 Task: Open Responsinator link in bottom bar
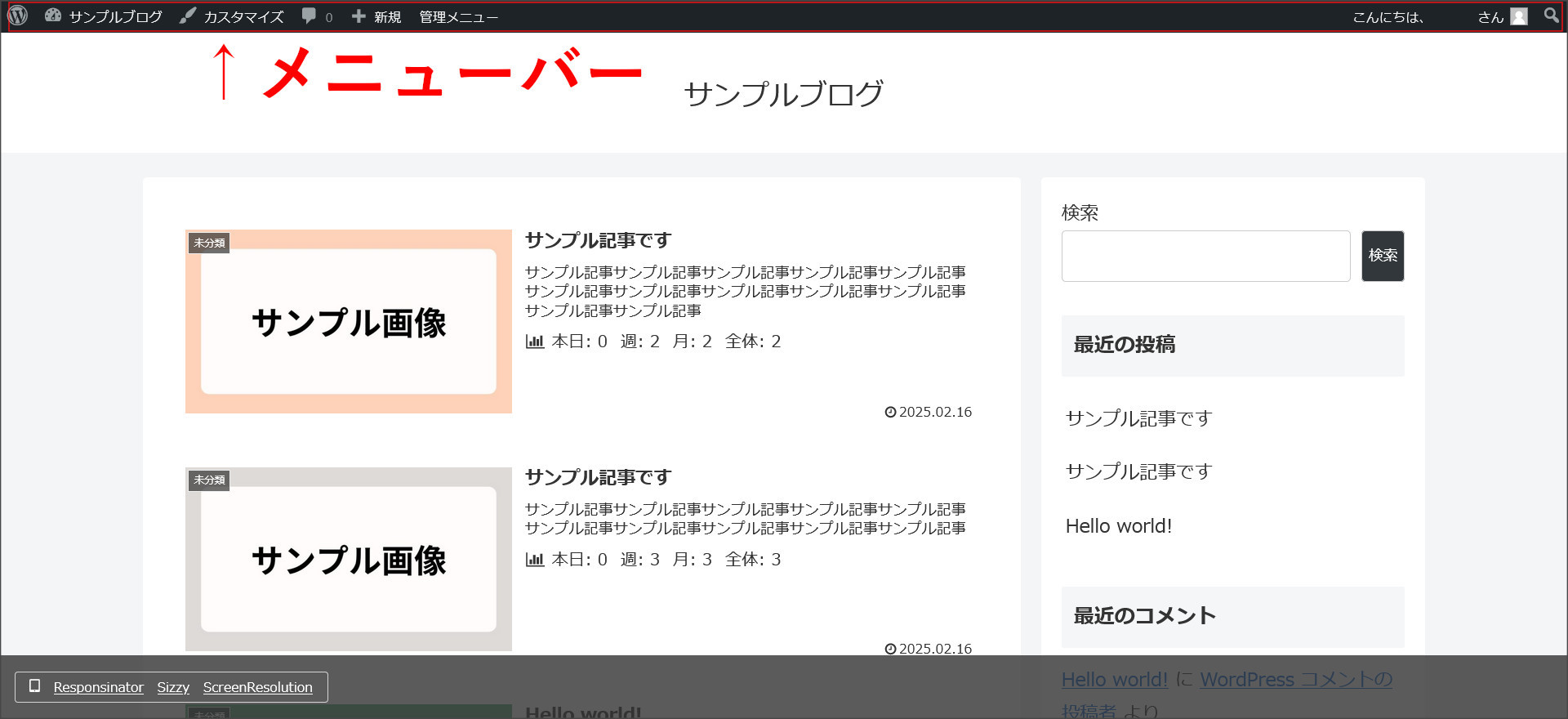98,687
